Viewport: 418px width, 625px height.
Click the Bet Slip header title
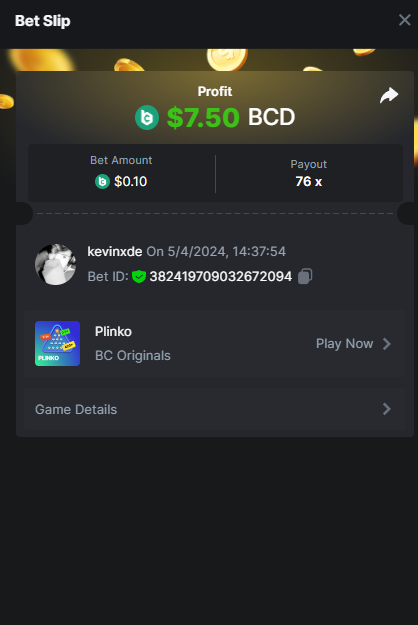[43, 21]
